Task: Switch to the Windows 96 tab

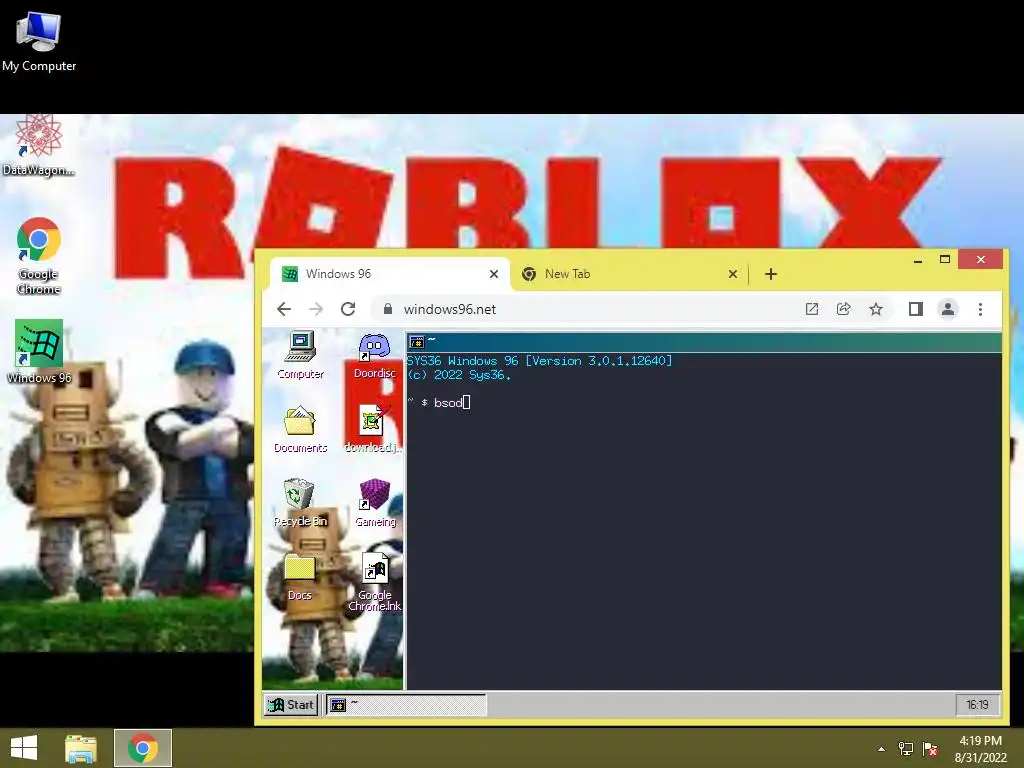Action: coord(390,274)
